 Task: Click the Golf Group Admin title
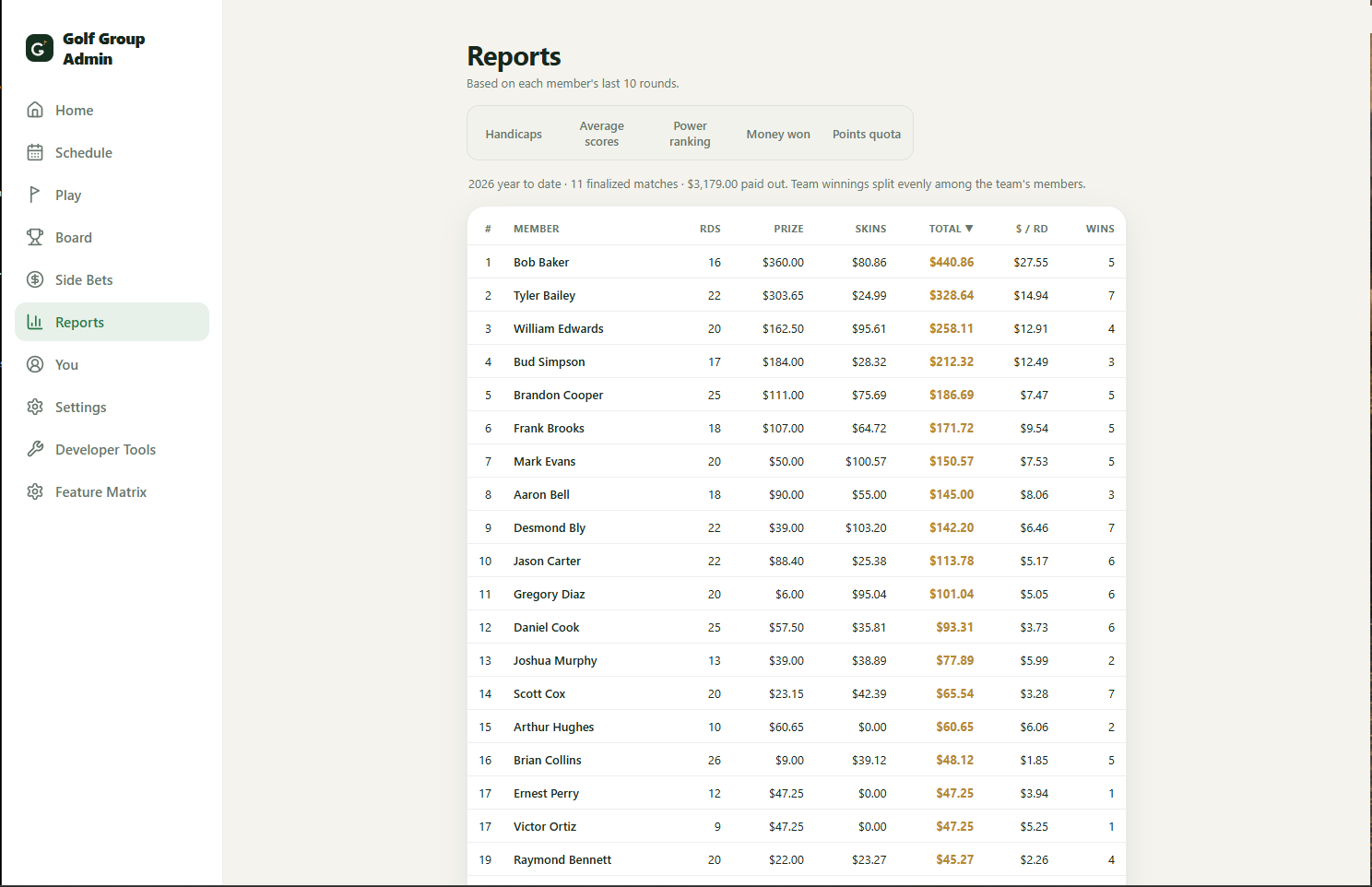[103, 48]
